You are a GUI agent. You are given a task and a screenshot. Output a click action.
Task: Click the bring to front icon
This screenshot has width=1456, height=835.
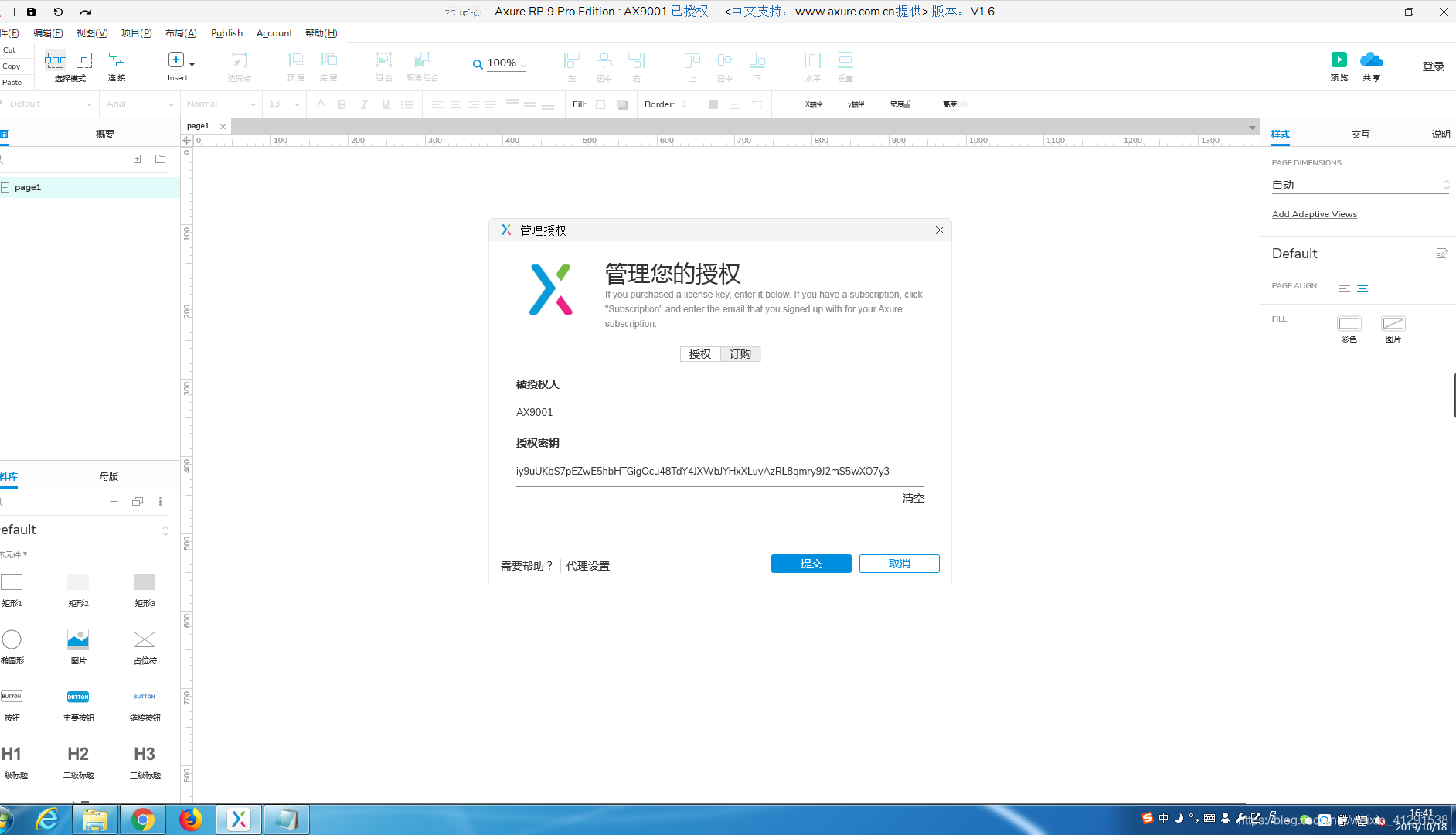click(296, 60)
